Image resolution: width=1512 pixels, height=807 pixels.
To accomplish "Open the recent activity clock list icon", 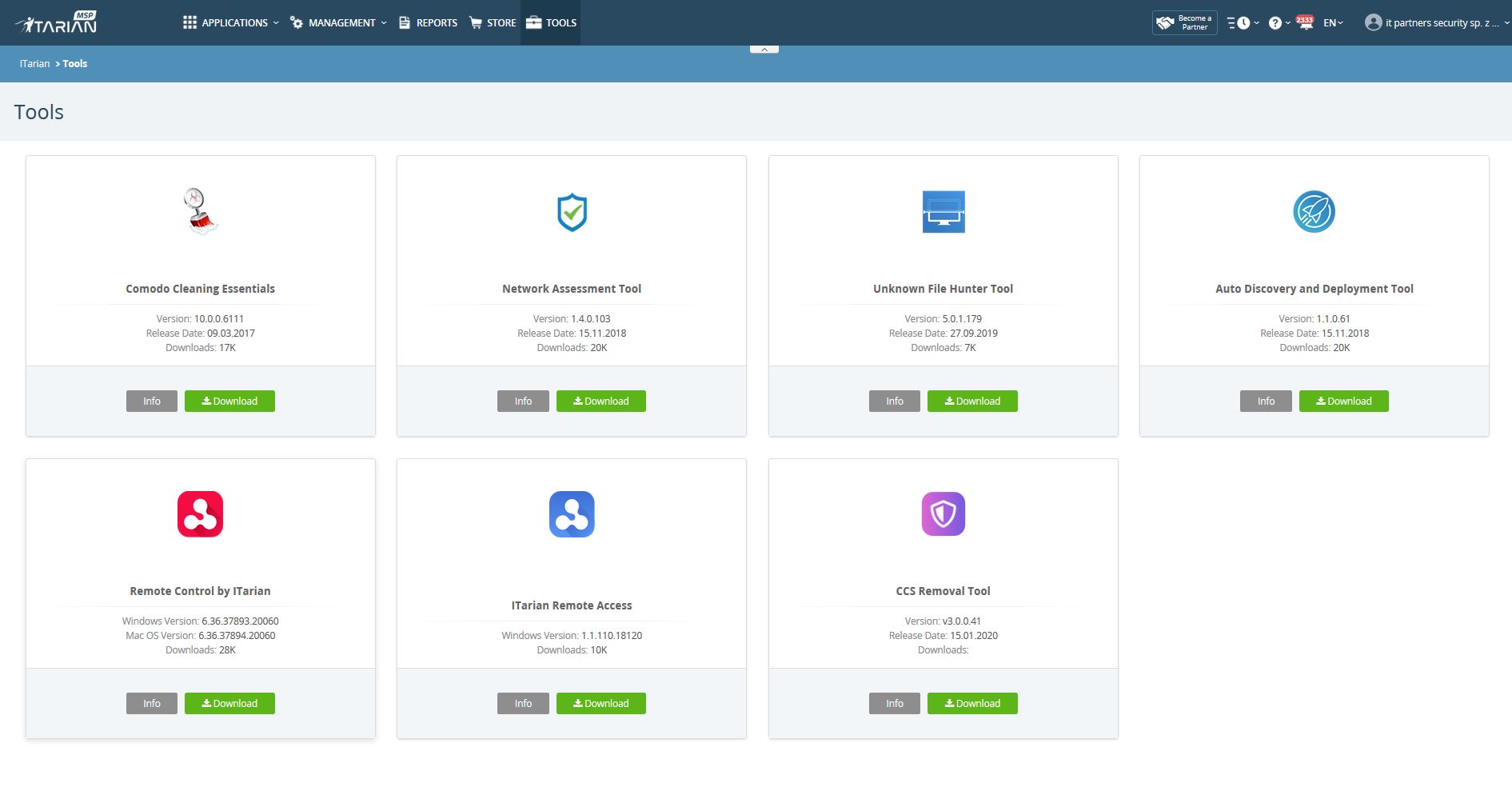I will 1239,23.
